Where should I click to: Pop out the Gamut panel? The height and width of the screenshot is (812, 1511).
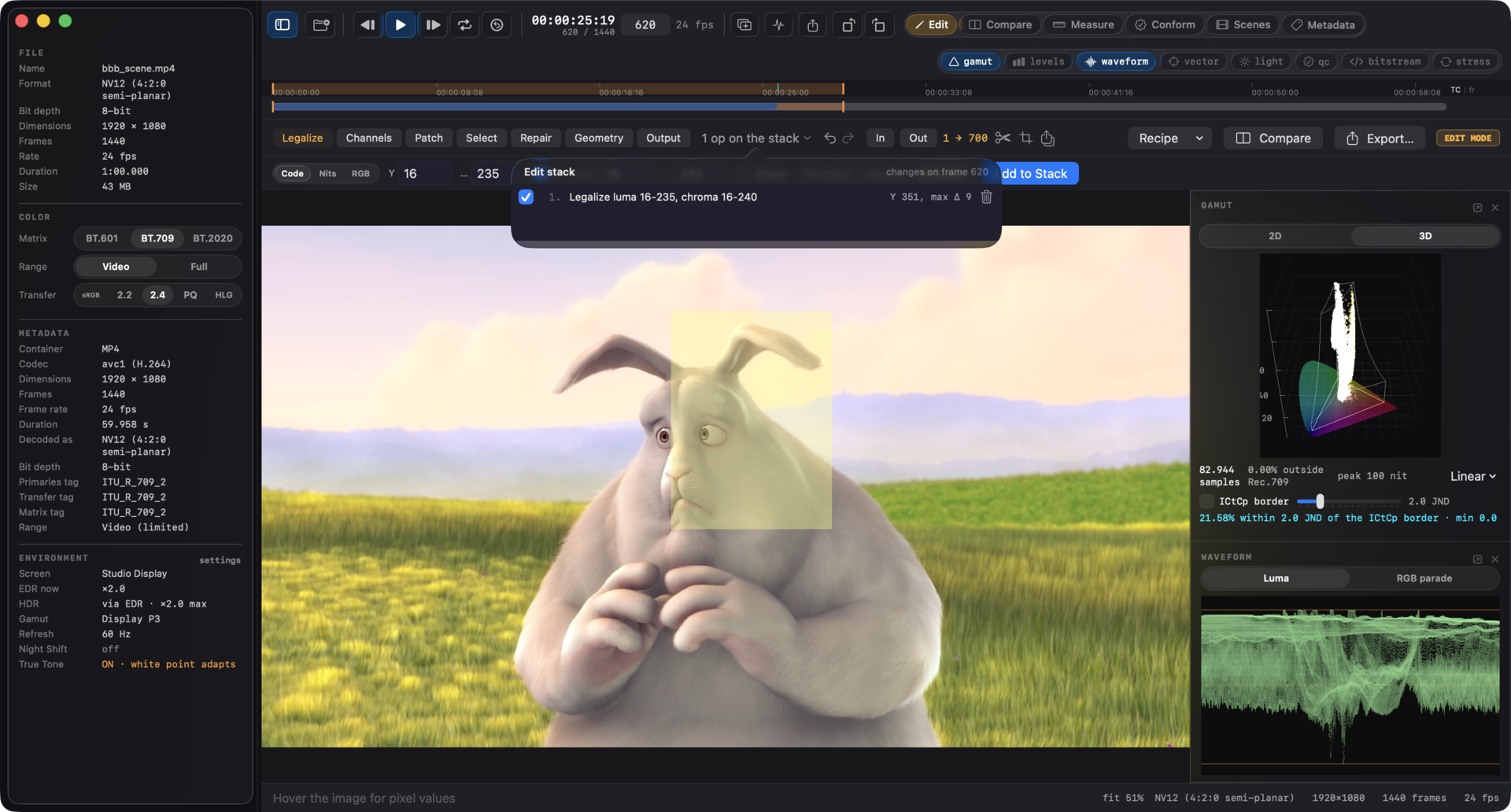(1477, 208)
